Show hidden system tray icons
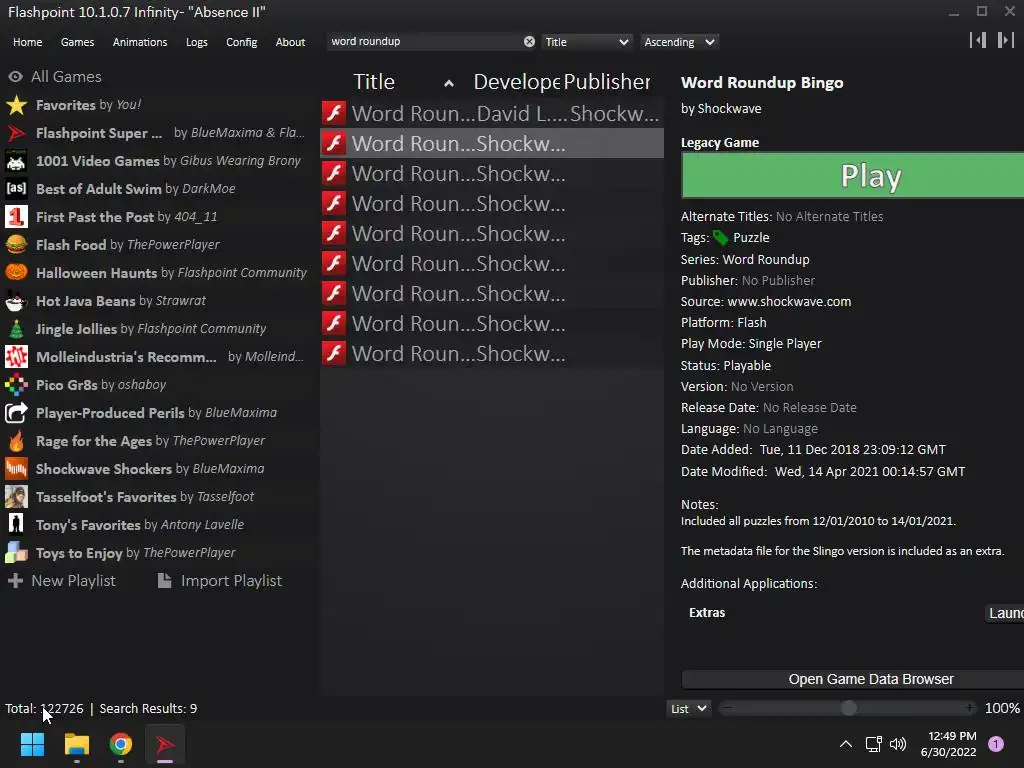The width and height of the screenshot is (1024, 768). (846, 744)
